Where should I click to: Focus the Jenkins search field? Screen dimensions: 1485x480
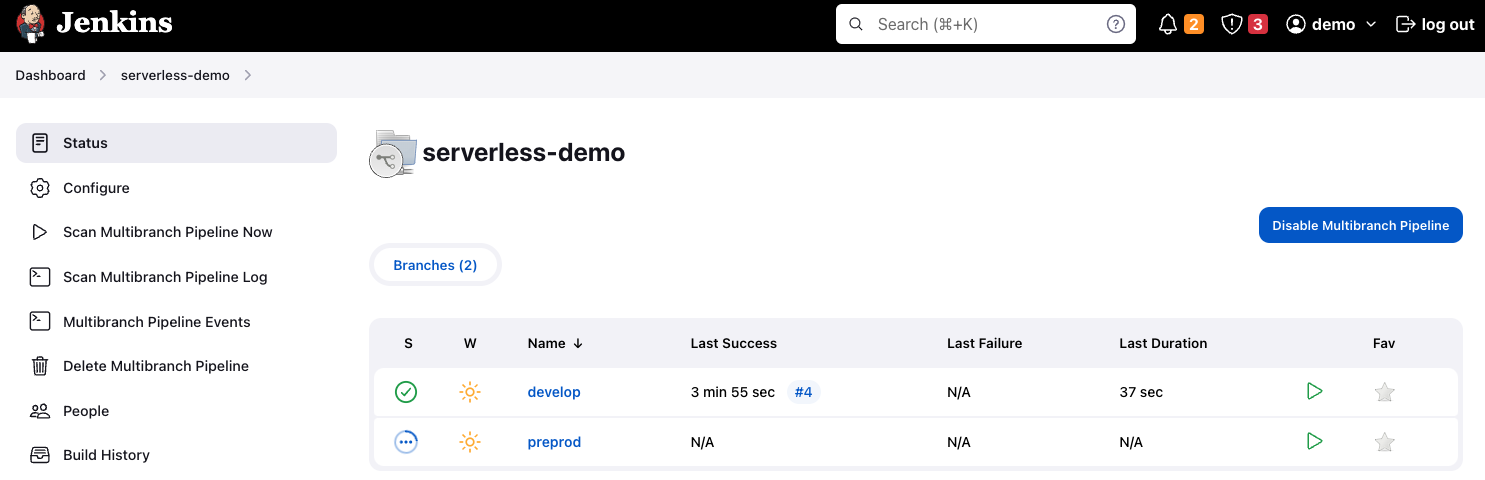975,24
